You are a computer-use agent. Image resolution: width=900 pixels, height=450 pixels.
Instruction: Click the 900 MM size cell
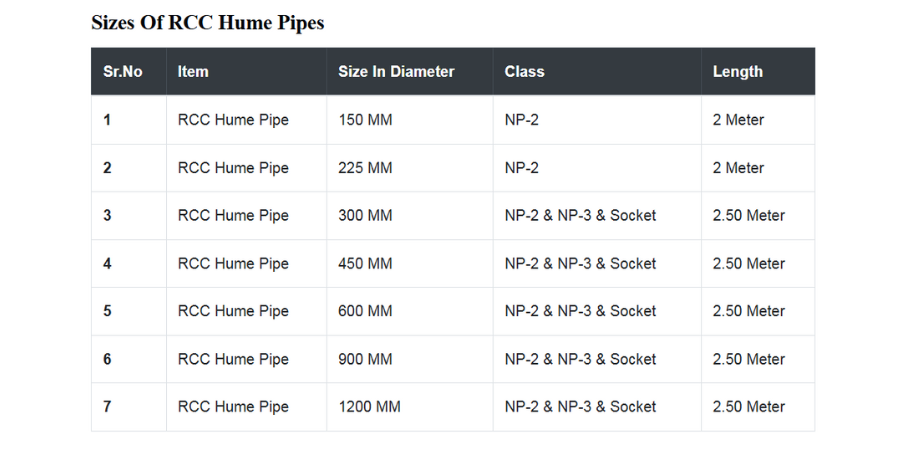410,359
